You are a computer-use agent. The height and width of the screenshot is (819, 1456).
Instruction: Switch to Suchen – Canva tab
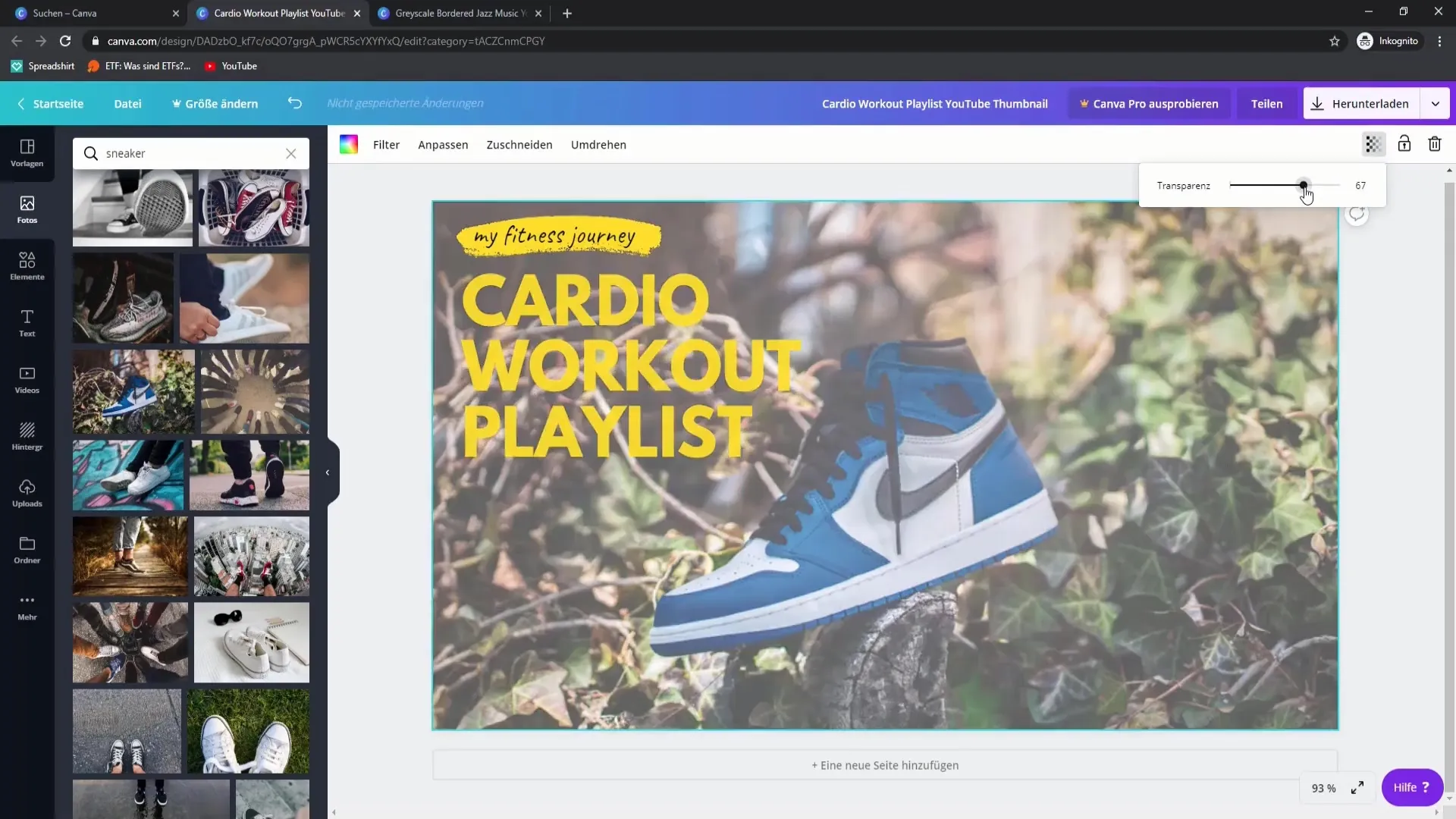[91, 13]
